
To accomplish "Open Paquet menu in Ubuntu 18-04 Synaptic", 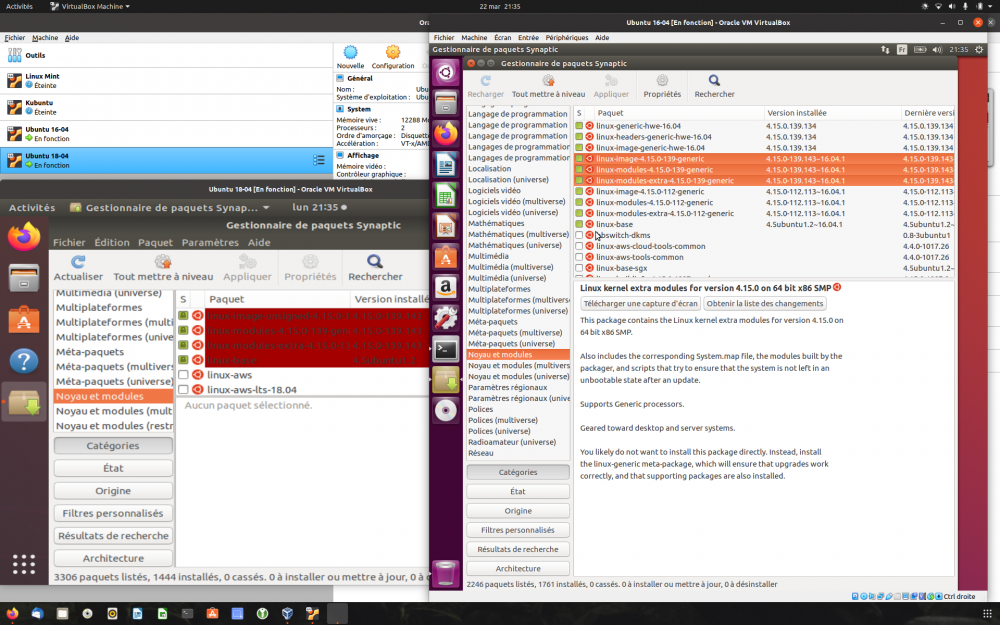I will [155, 242].
